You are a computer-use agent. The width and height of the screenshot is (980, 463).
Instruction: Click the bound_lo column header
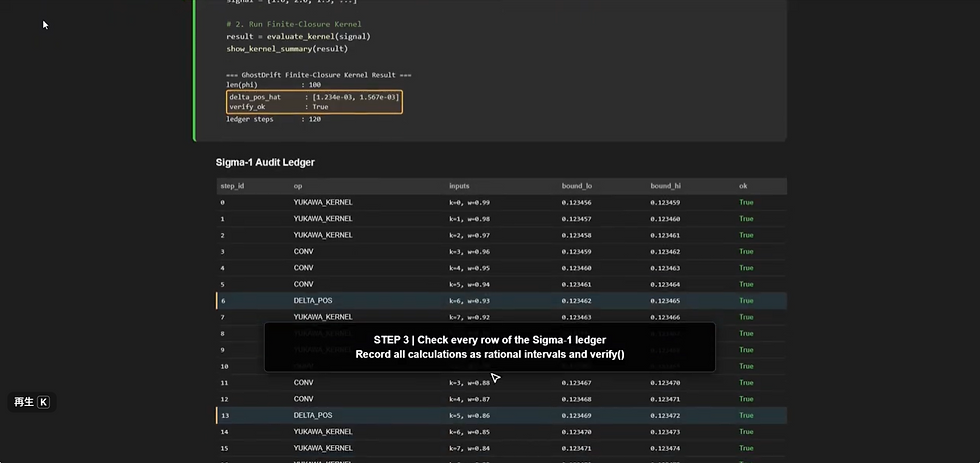click(576, 186)
